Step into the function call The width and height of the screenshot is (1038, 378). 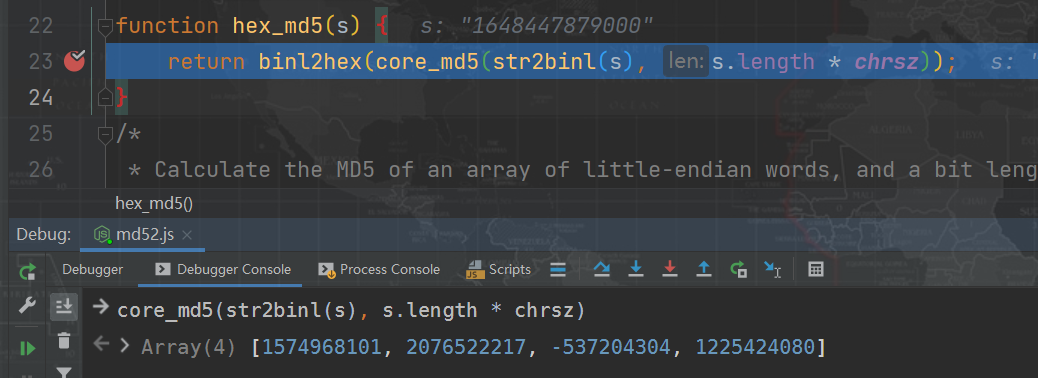636,269
